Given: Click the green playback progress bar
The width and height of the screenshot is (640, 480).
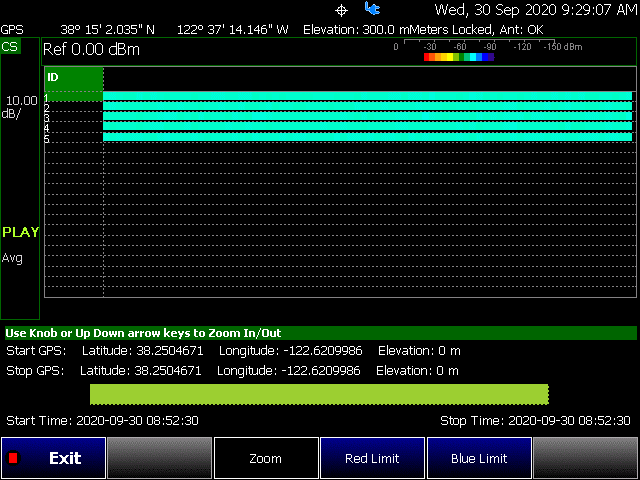Looking at the screenshot, I should (319, 394).
